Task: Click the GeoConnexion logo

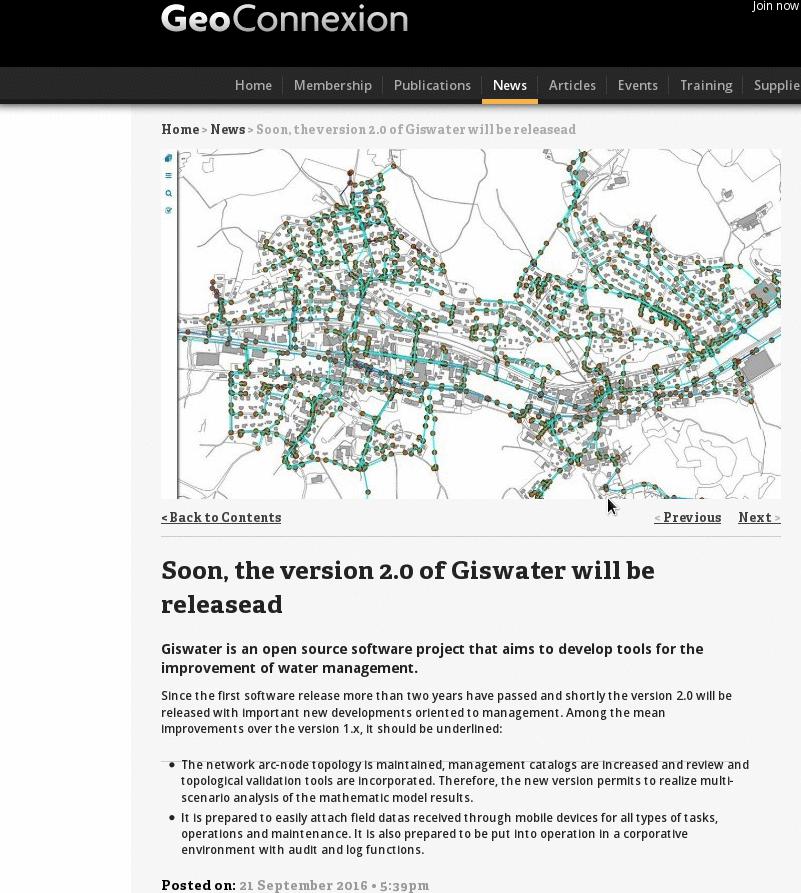Action: point(284,18)
